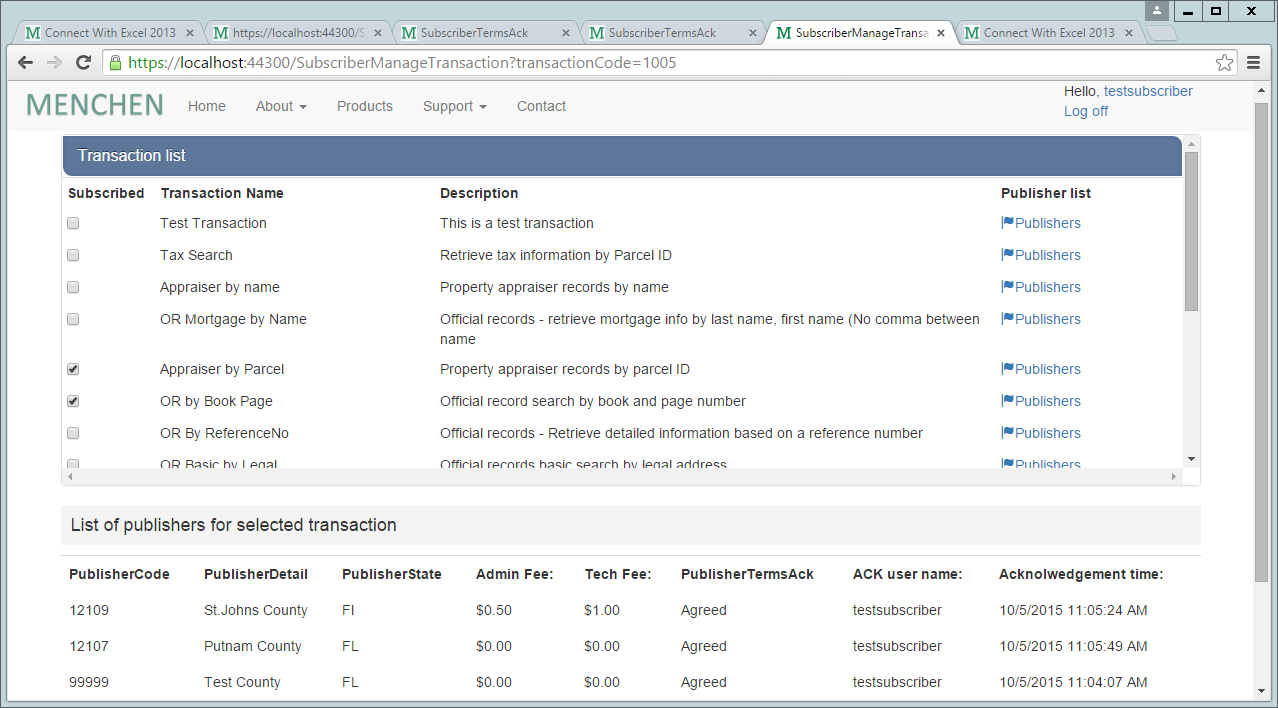The width and height of the screenshot is (1278, 708).
Task: Expand the About dropdown menu
Action: pyautogui.click(x=281, y=106)
